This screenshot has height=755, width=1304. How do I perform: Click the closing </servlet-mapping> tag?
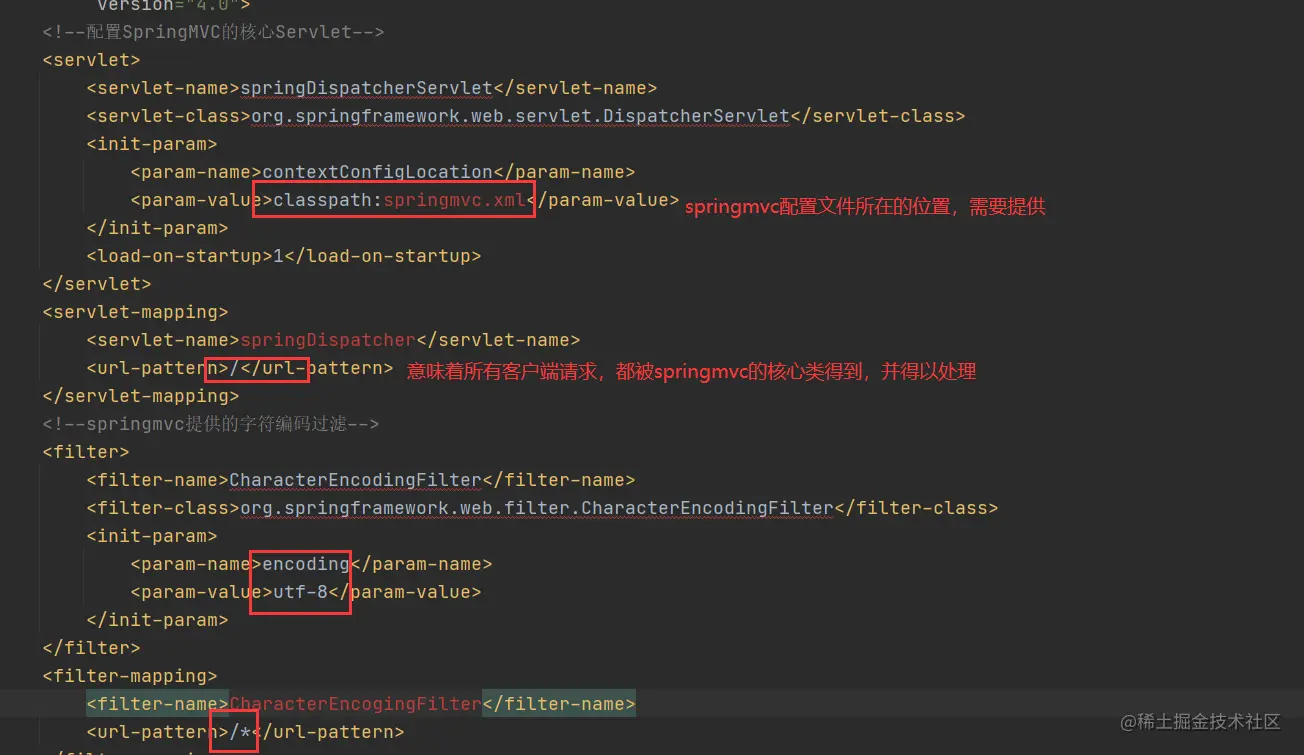(x=141, y=396)
